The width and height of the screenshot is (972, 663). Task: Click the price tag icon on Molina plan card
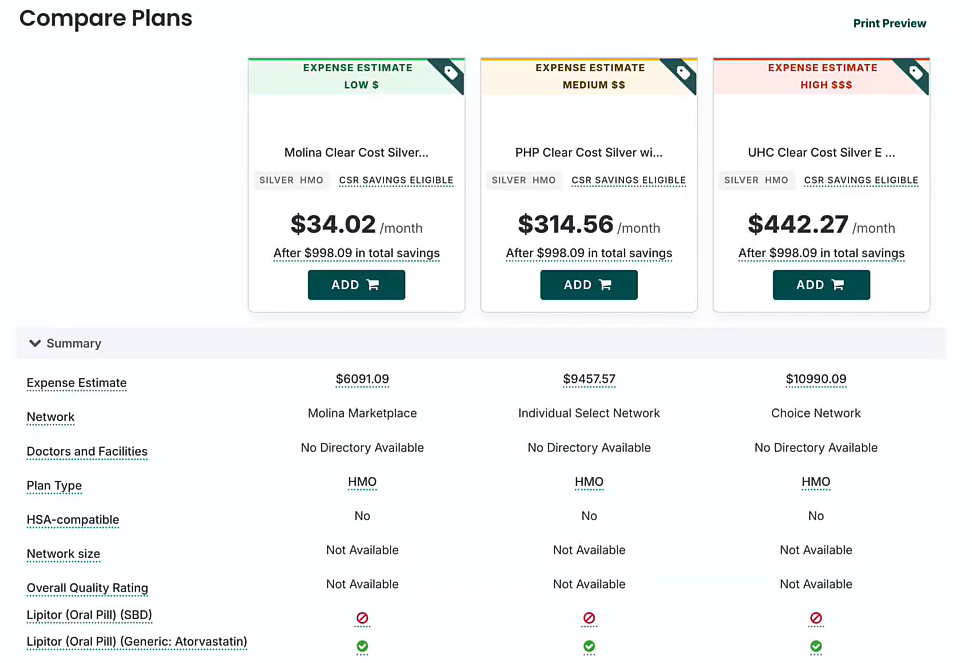(x=451, y=73)
